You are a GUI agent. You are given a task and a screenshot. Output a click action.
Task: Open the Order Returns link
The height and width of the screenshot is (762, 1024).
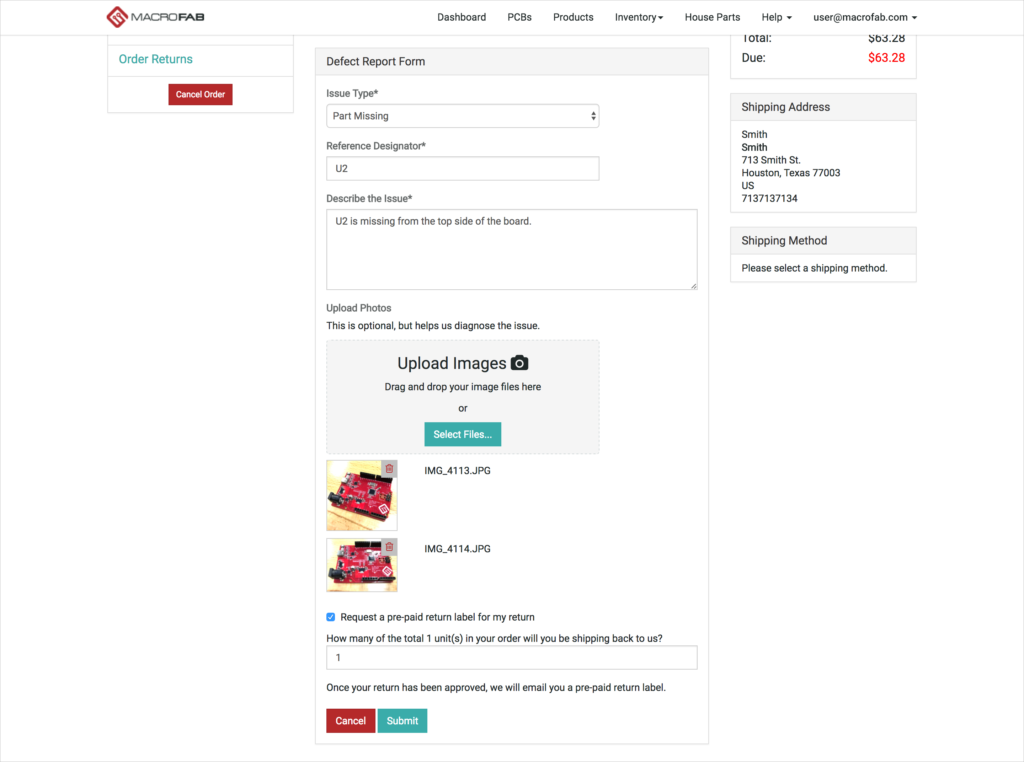(x=155, y=59)
